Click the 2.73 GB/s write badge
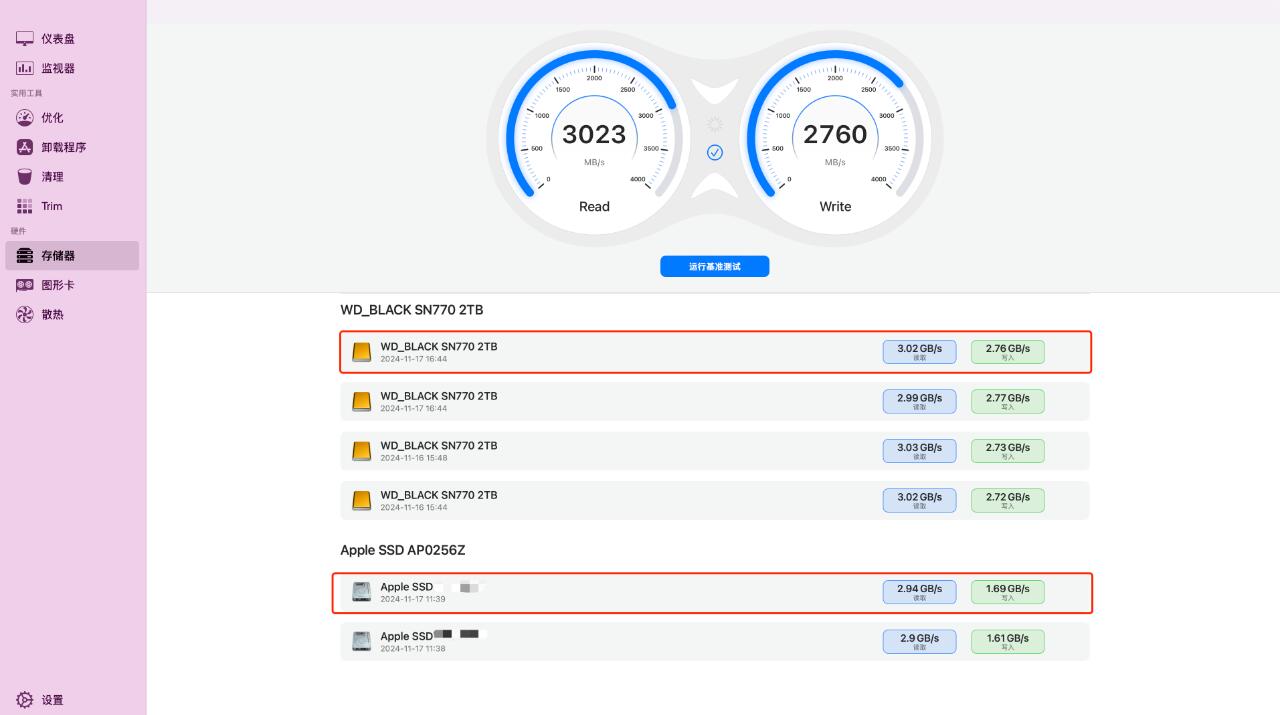The width and height of the screenshot is (1280, 715). [1007, 451]
